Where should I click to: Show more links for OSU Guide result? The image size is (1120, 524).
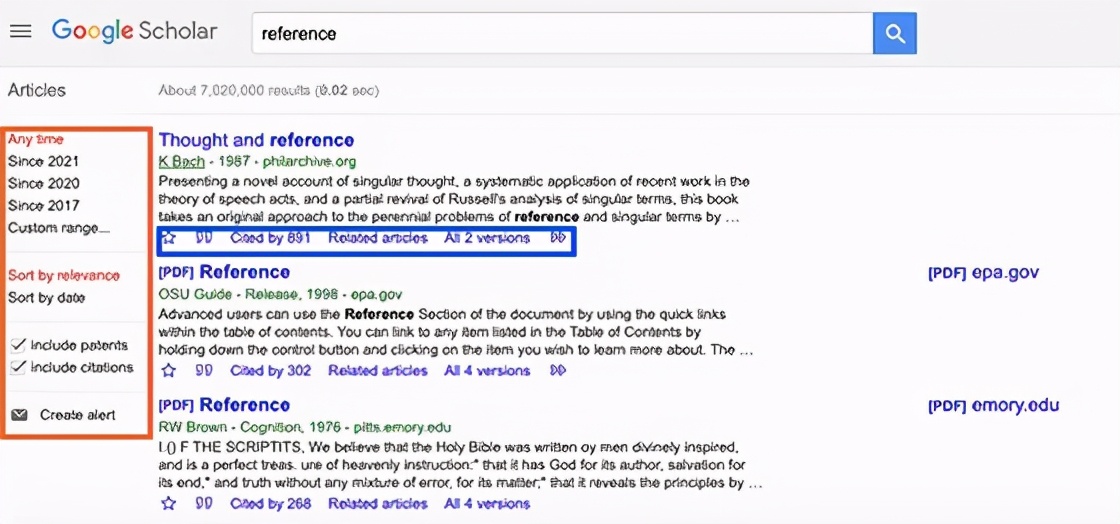pyautogui.click(x=558, y=371)
